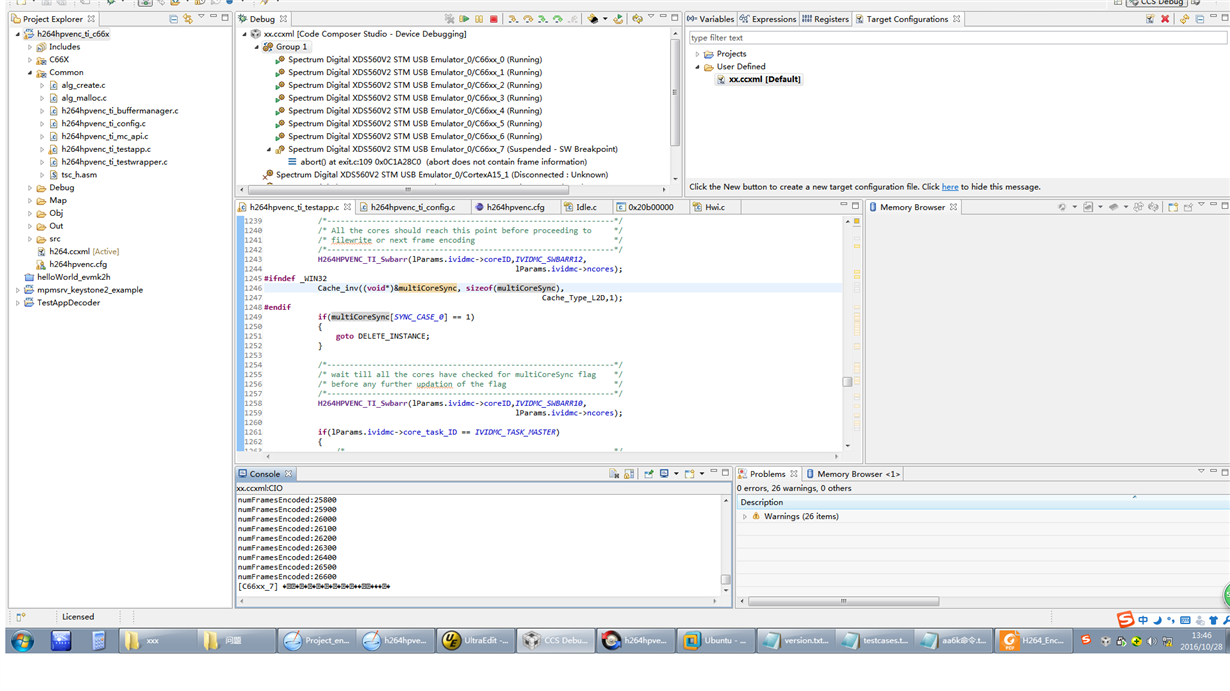
Task: Expand the mpmsrv_keystone2_example project
Action: [x=18, y=290]
